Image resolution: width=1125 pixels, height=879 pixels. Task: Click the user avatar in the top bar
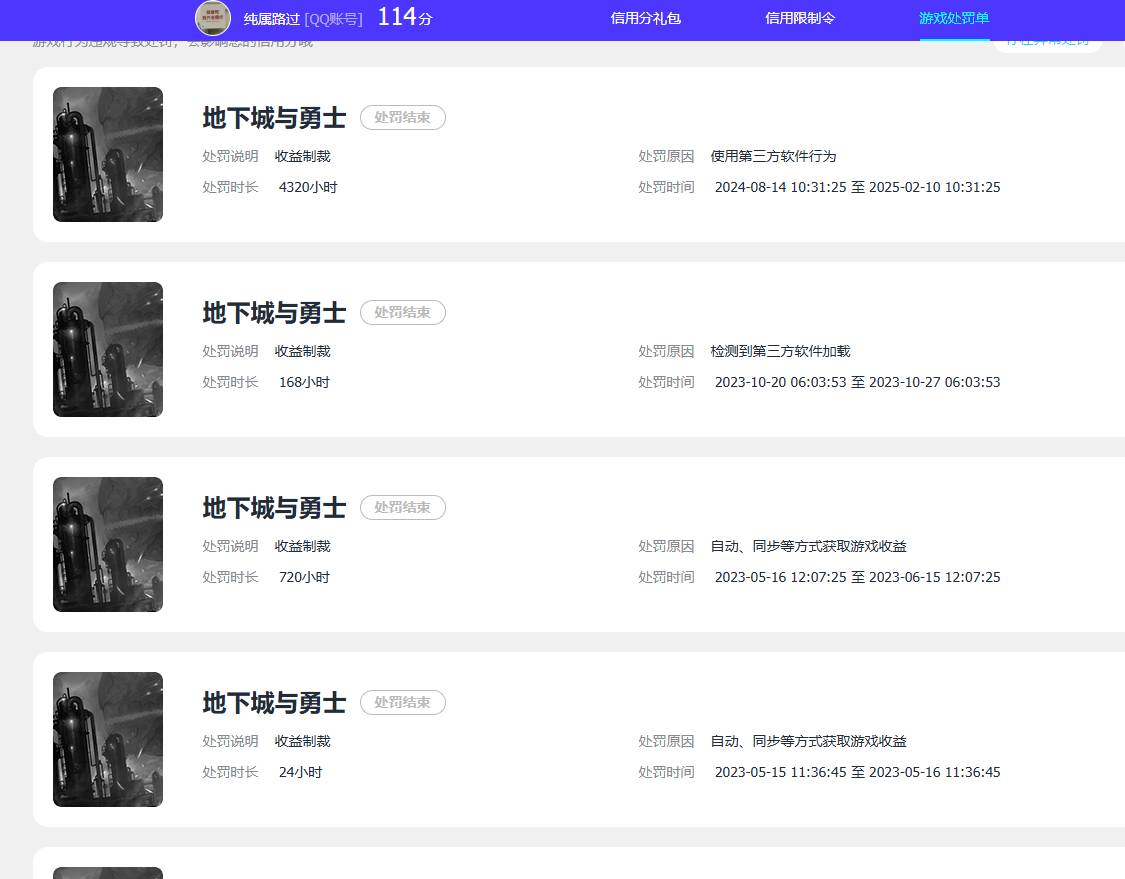tap(213, 18)
